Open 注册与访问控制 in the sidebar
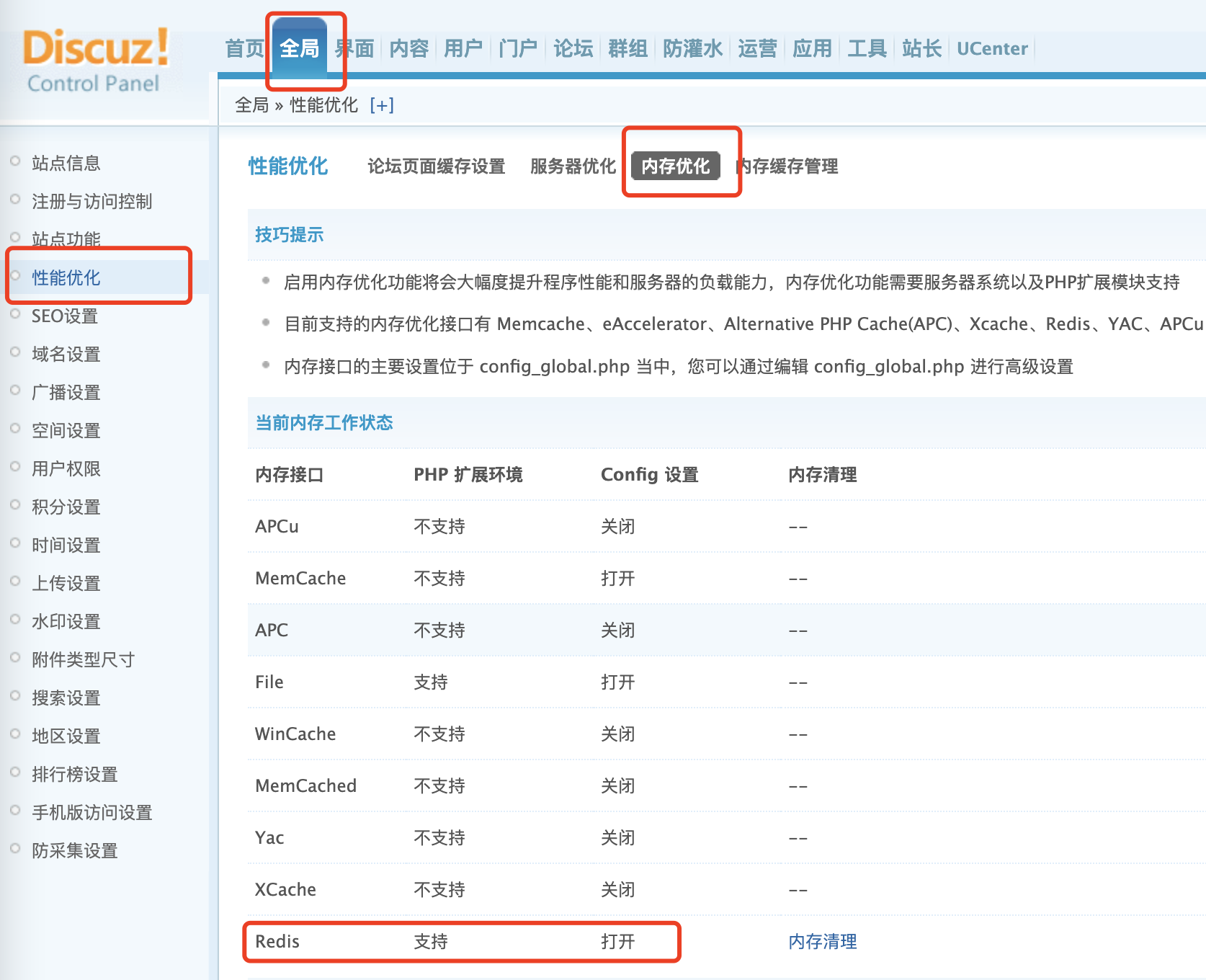Image resolution: width=1206 pixels, height=980 pixels. 92,201
